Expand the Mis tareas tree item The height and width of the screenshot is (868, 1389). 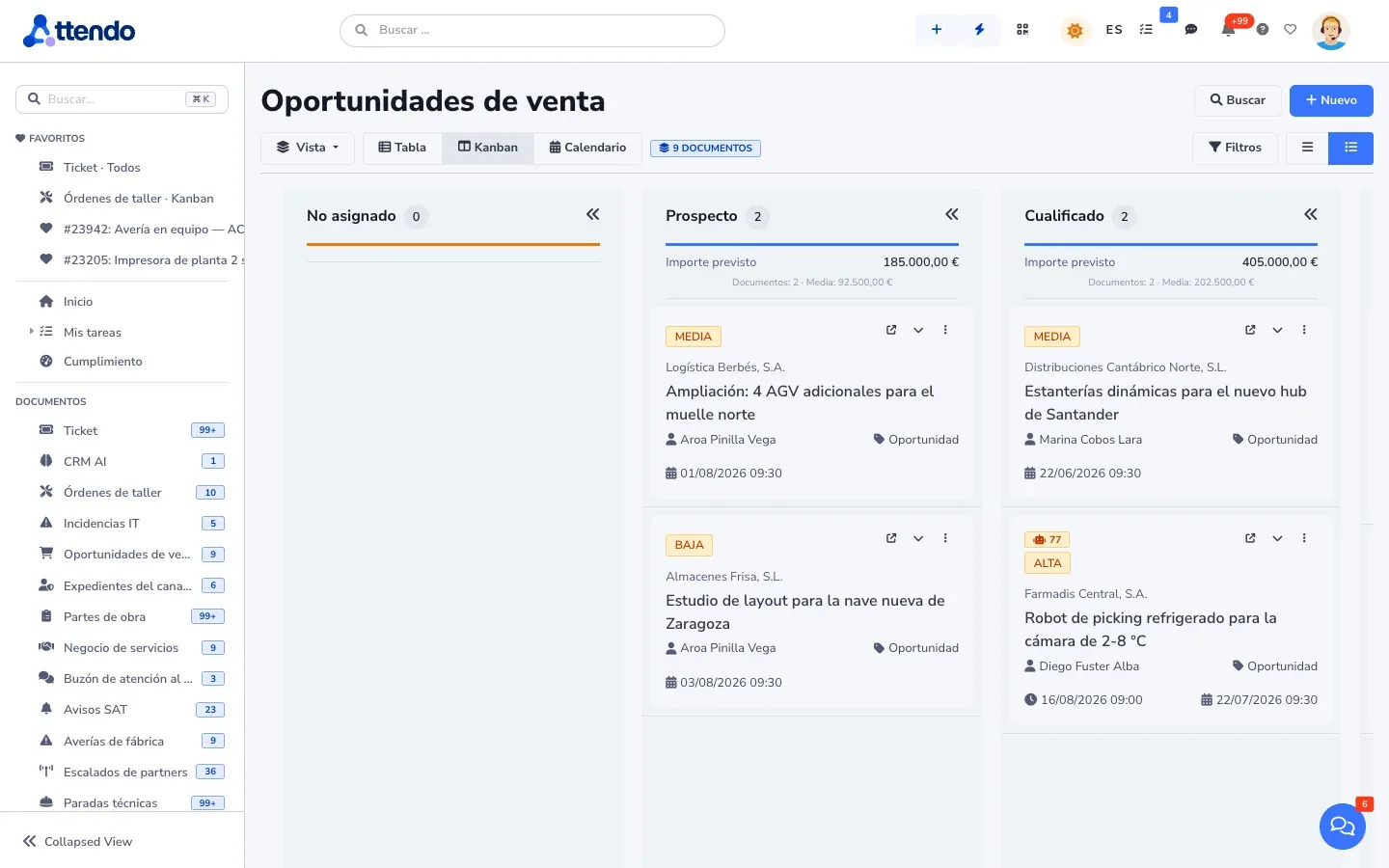click(31, 331)
